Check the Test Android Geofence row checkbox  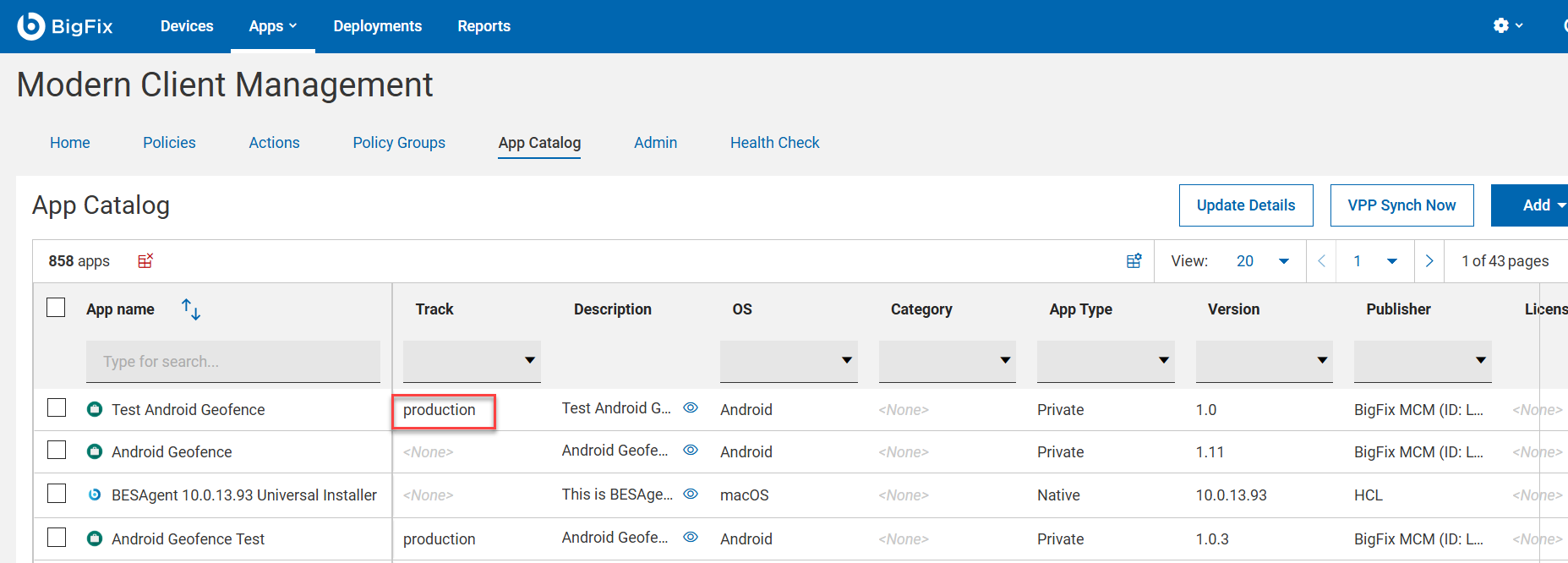click(x=57, y=407)
